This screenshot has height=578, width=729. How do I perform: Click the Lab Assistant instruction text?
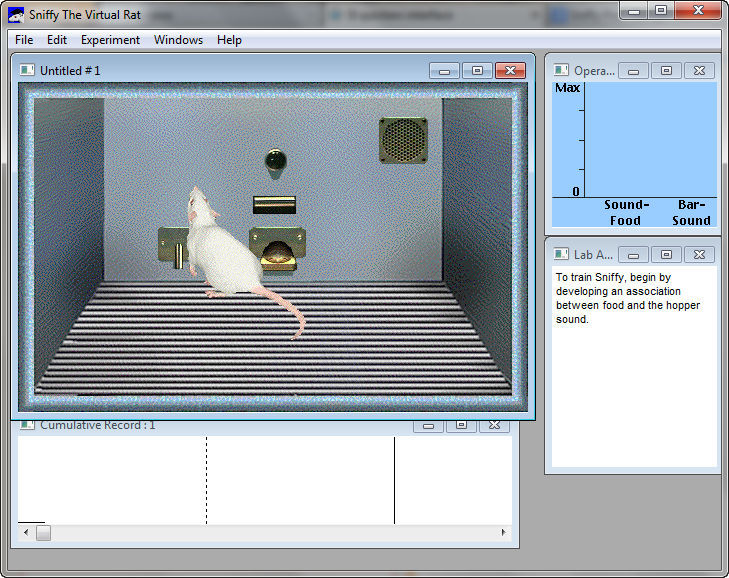628,298
